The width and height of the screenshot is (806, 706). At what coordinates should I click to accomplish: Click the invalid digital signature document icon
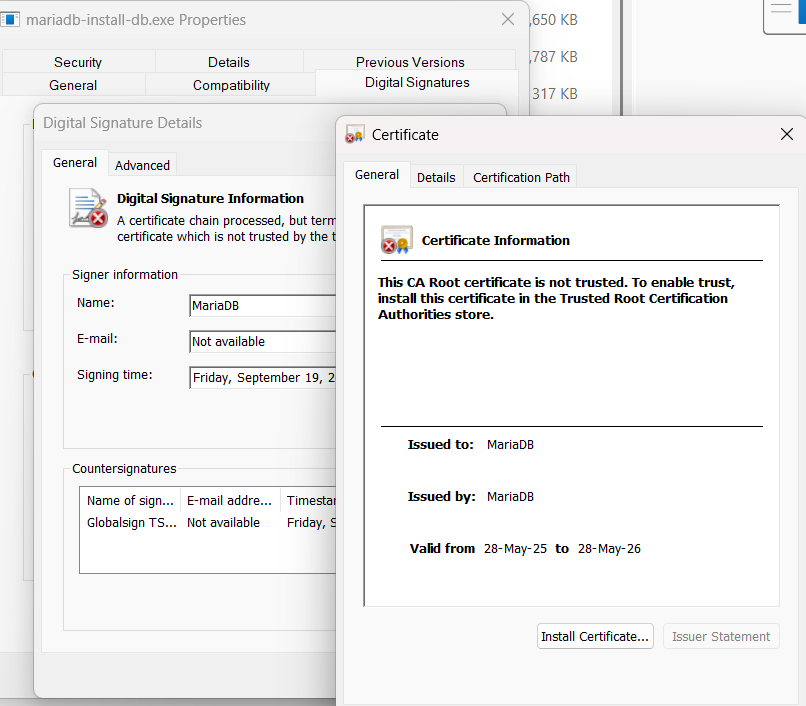88,208
